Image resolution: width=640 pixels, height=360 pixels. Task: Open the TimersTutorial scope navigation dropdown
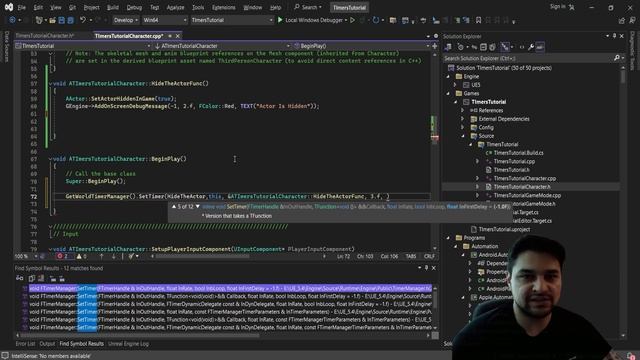click(x=83, y=46)
